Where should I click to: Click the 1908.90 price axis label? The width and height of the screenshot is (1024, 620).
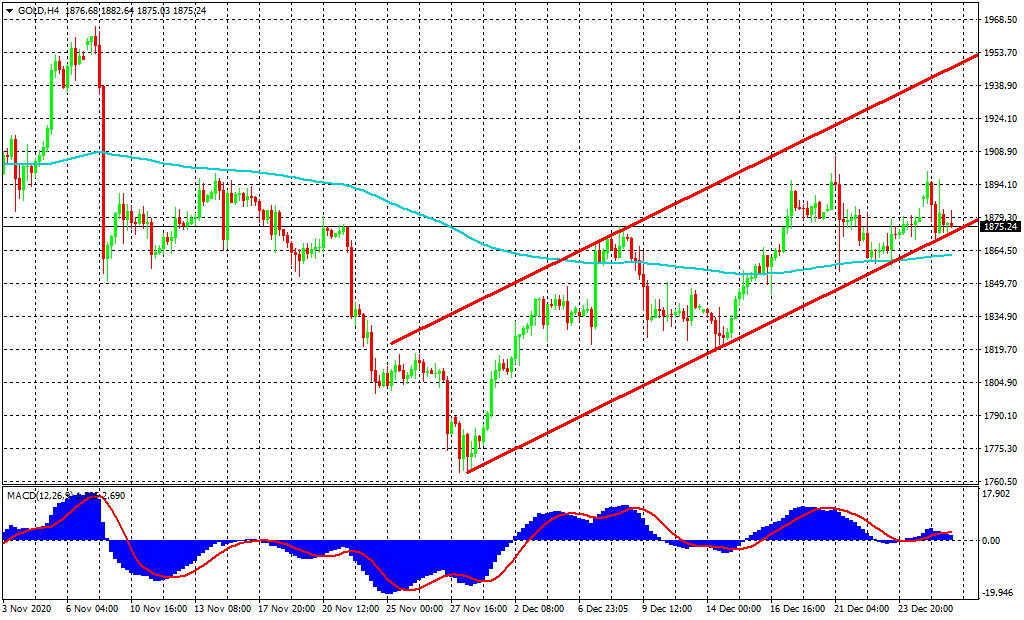(1000, 152)
